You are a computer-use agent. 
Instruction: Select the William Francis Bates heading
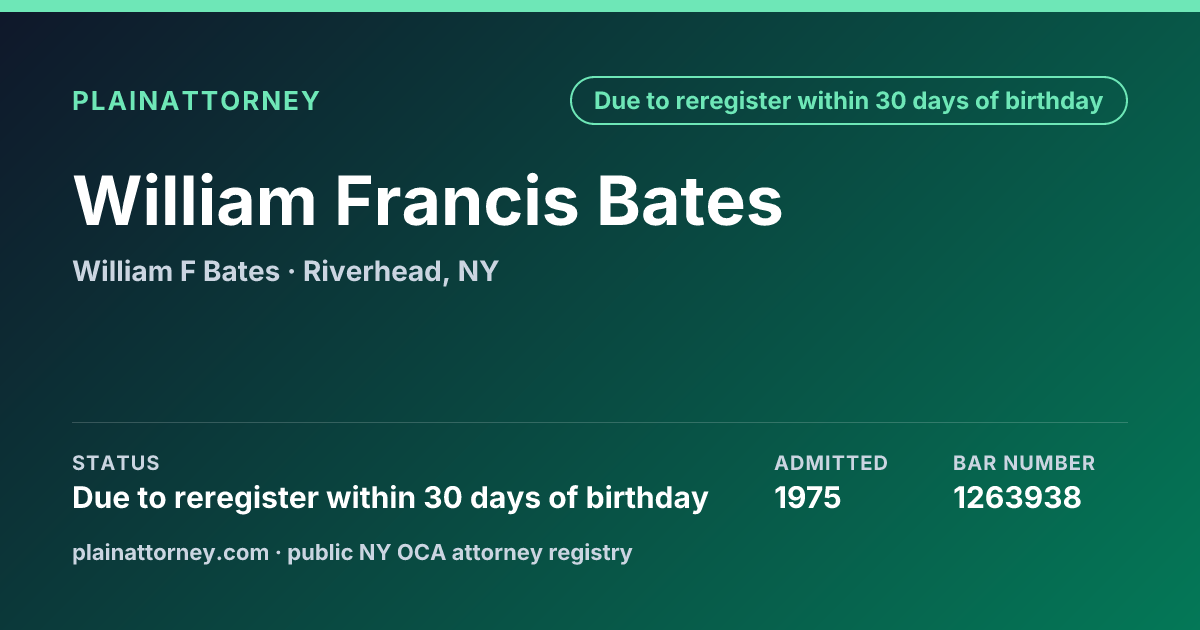(427, 201)
